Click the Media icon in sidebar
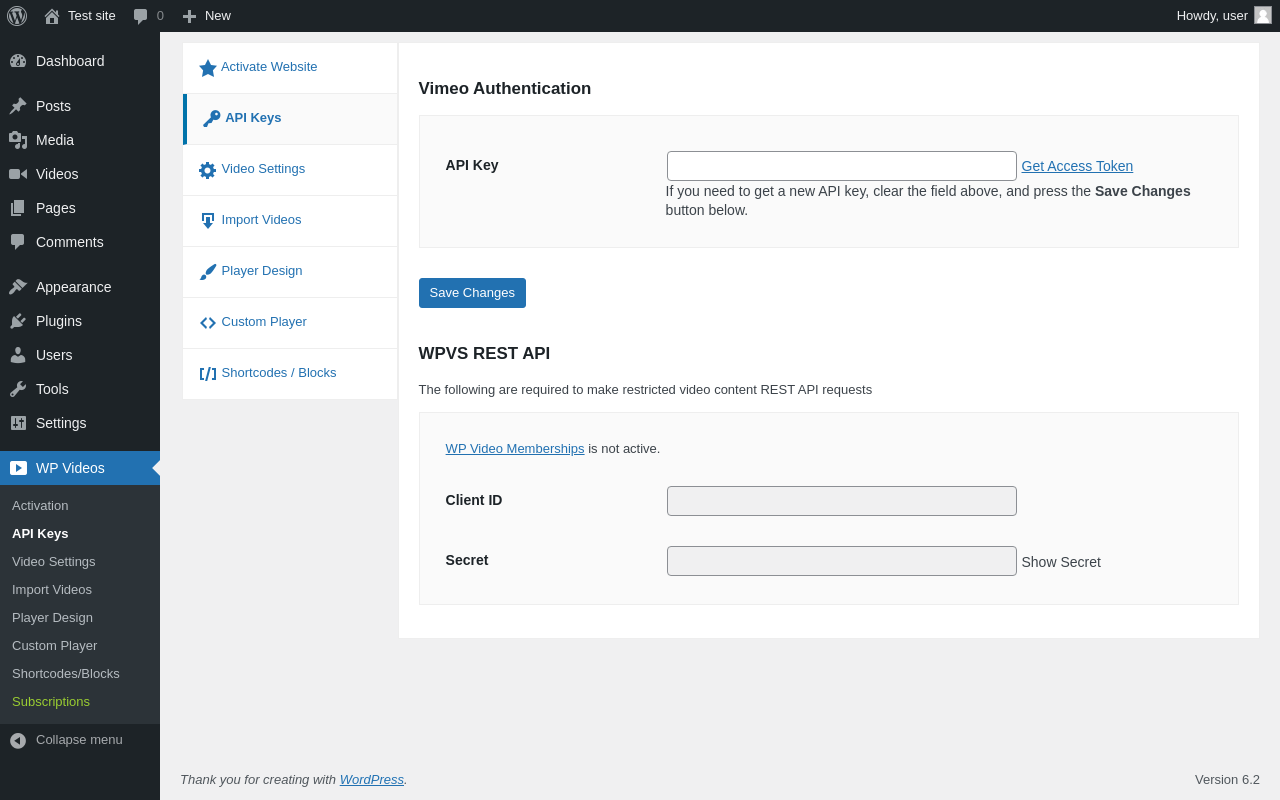The height and width of the screenshot is (800, 1280). point(18,140)
